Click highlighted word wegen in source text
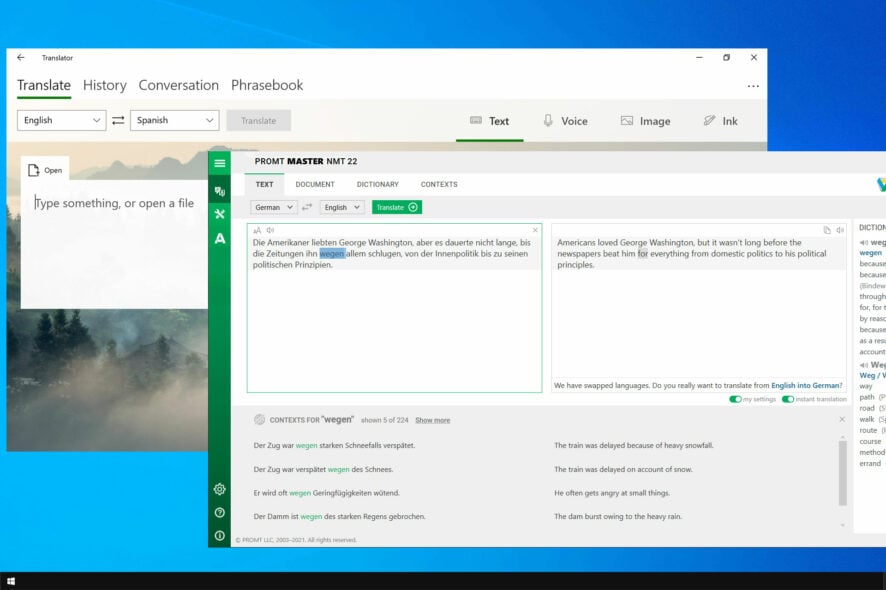 tap(332, 254)
